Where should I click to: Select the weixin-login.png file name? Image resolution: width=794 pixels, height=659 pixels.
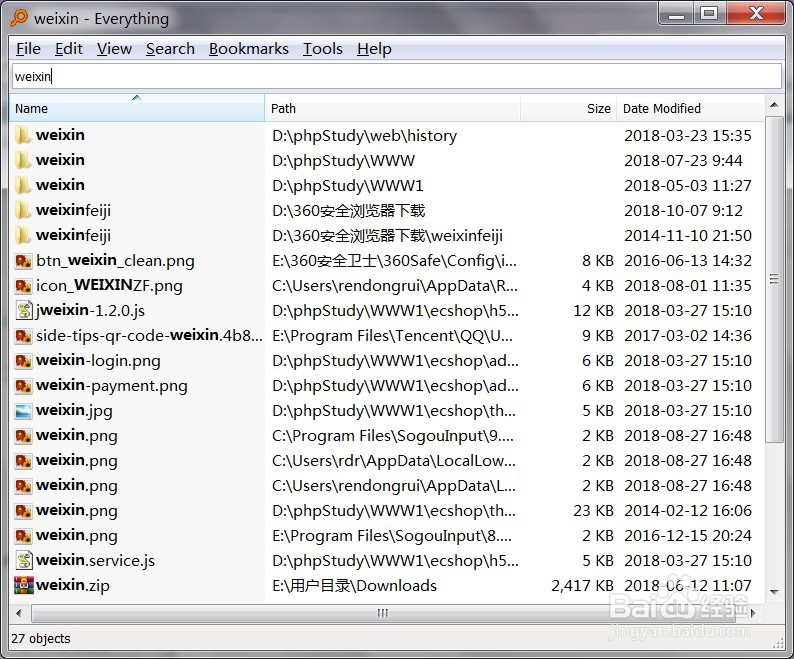coord(98,360)
